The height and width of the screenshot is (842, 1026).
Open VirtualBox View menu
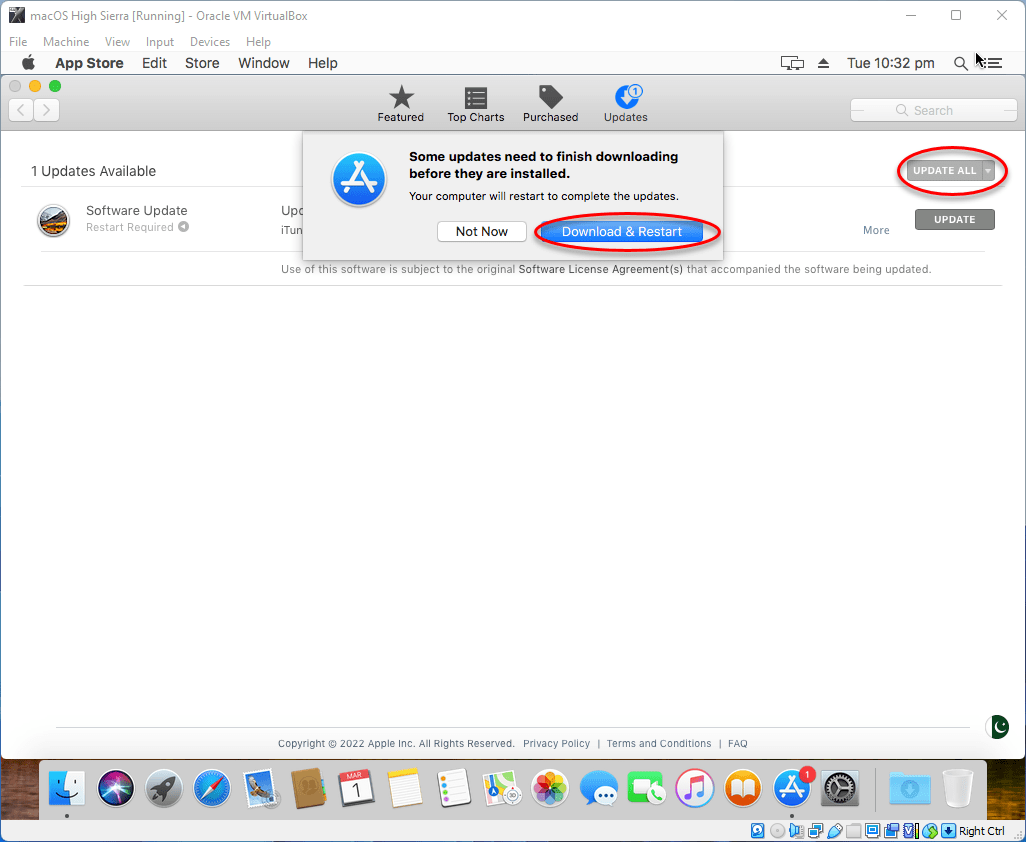coord(117,42)
